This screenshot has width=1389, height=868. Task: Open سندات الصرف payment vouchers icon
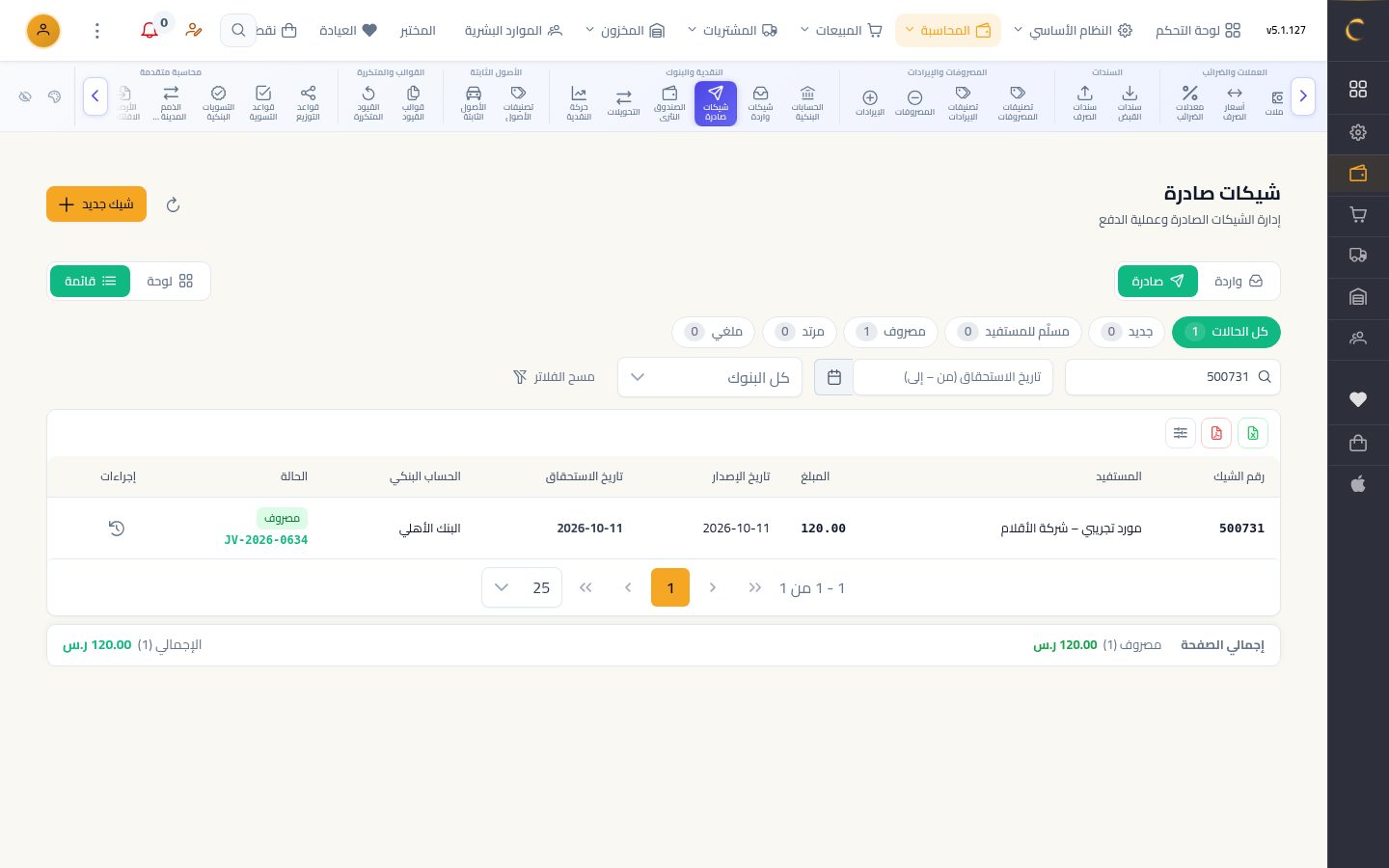(1085, 103)
